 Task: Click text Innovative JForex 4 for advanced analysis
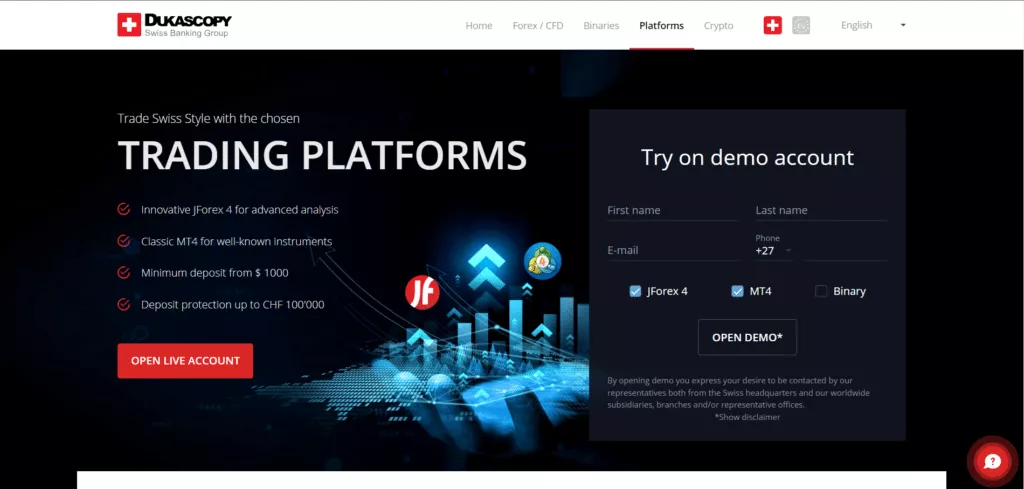pyautogui.click(x=240, y=210)
